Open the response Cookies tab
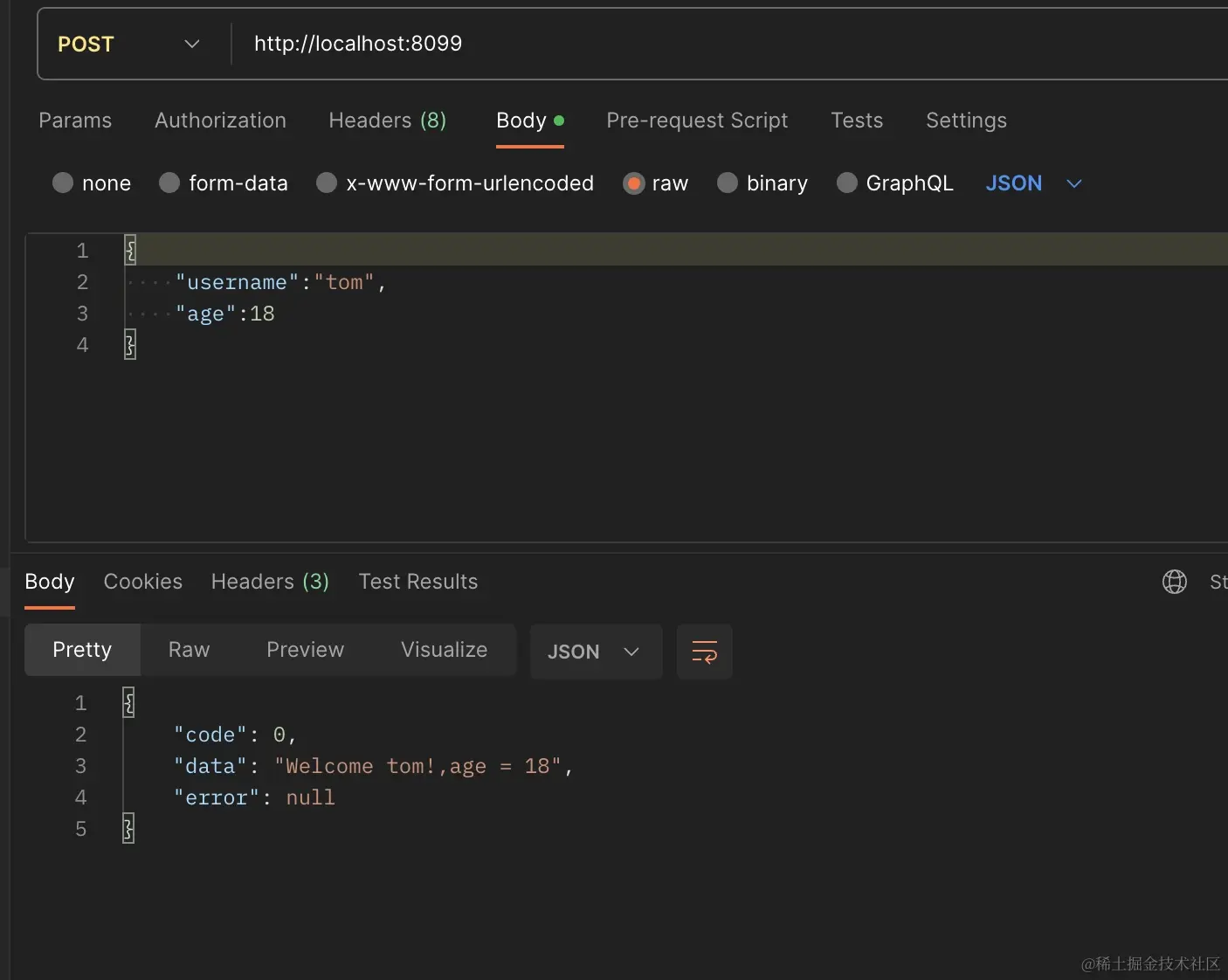 [x=143, y=582]
